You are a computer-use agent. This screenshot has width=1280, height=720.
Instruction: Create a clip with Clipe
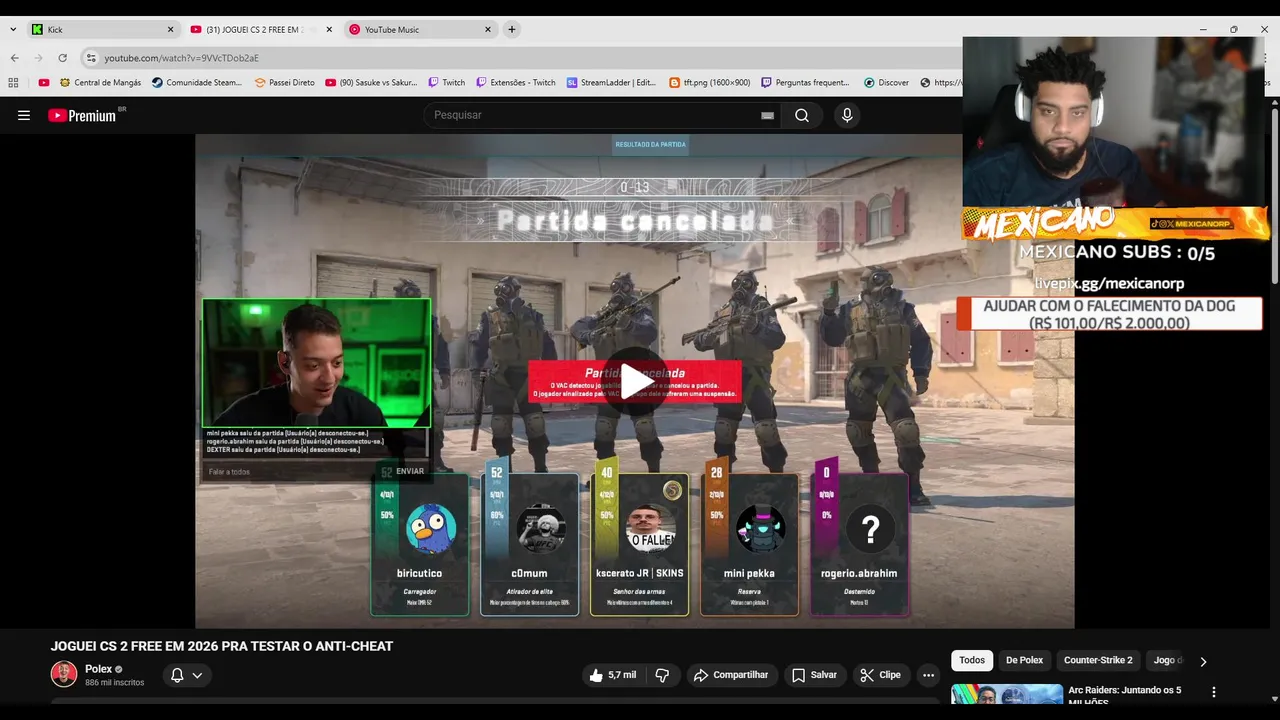pos(880,675)
